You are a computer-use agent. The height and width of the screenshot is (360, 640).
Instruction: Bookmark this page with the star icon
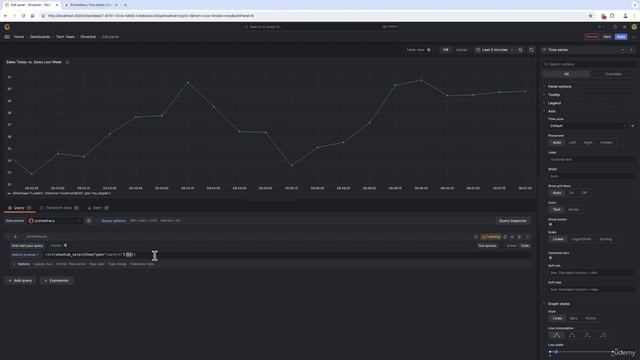(x=590, y=16)
